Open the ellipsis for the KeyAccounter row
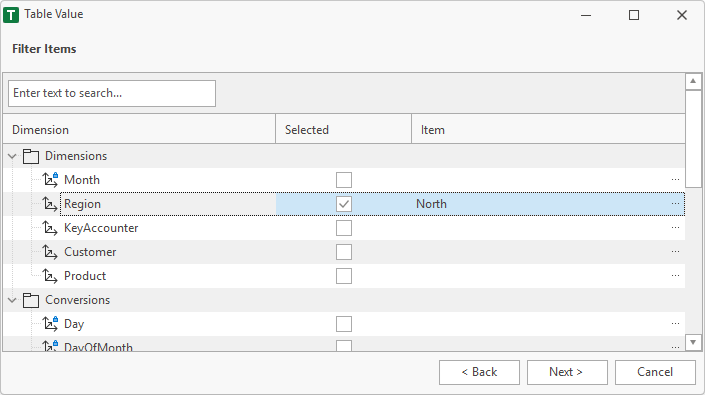 pyautogui.click(x=675, y=228)
